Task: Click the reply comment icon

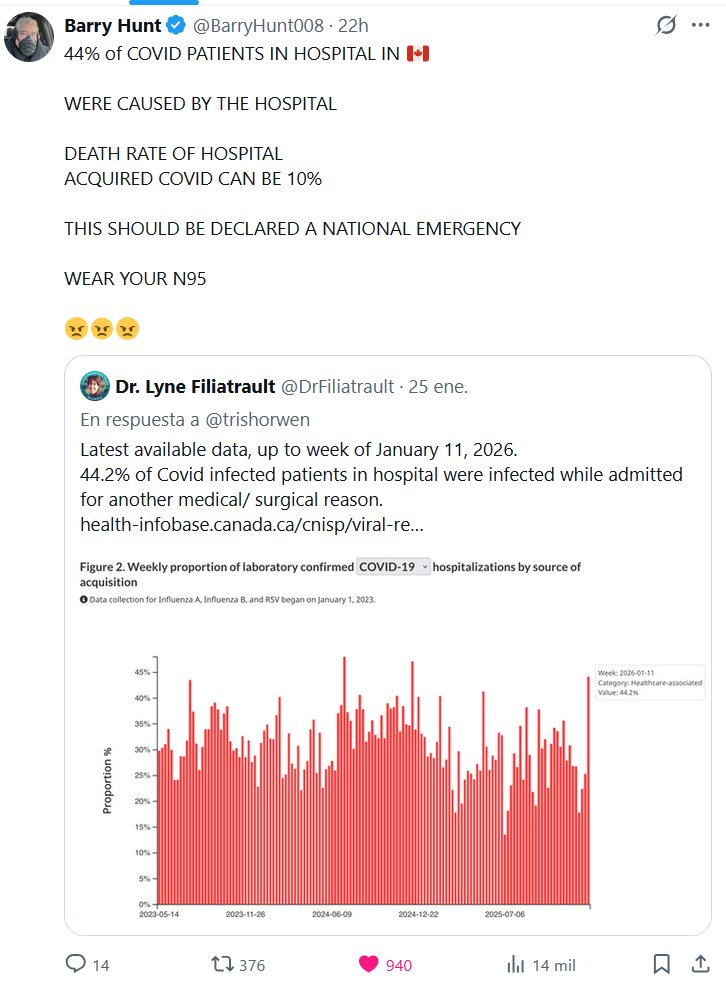Action: coord(77,964)
